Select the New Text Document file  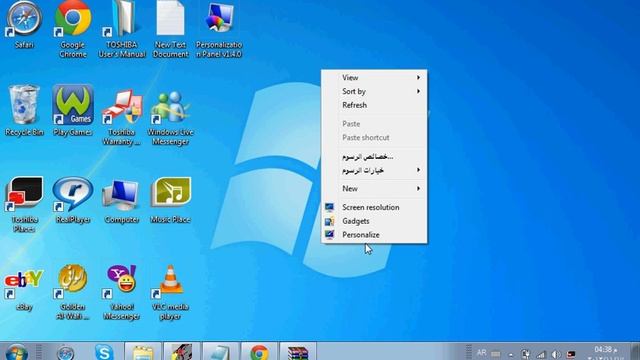(170, 29)
